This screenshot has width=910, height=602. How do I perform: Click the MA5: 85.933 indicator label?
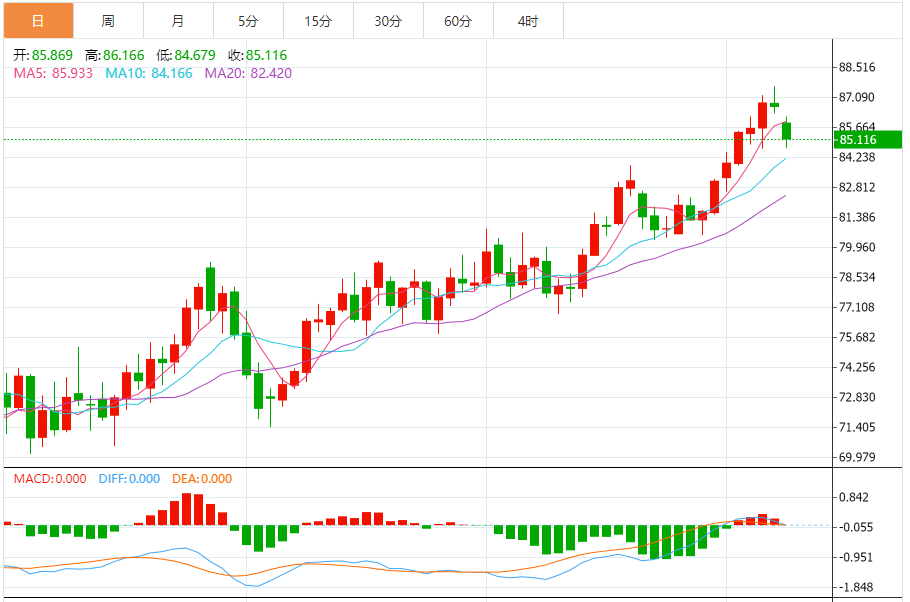pyautogui.click(x=53, y=73)
